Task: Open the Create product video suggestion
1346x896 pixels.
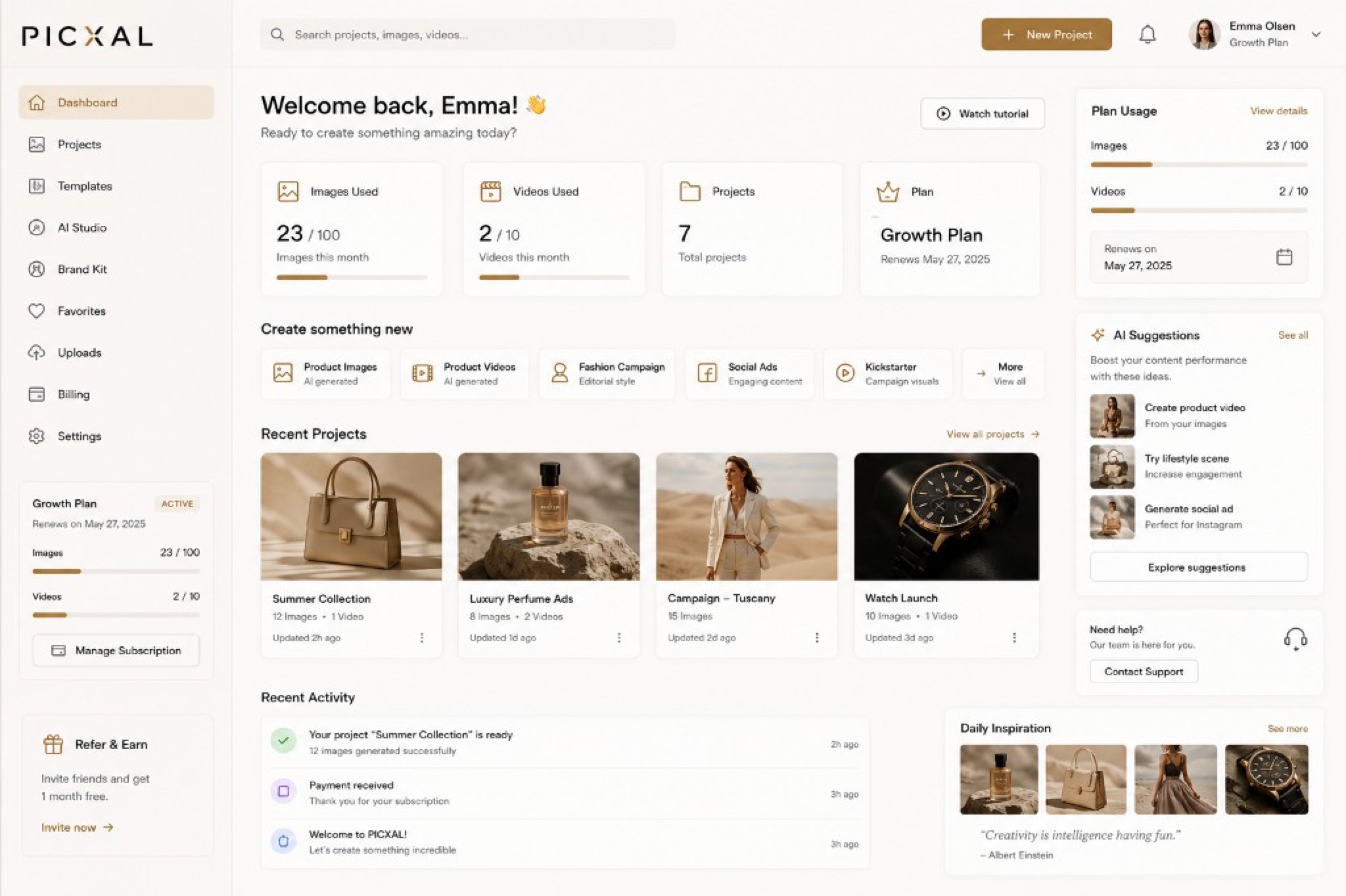Action: [1199, 415]
